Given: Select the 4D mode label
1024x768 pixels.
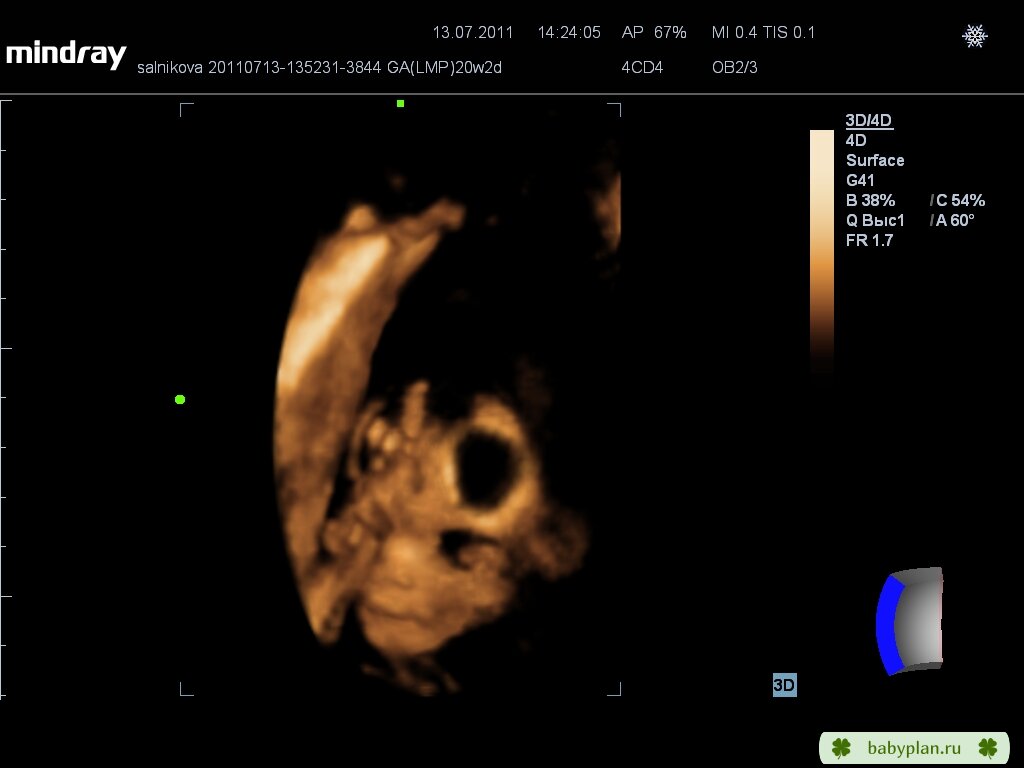Looking at the screenshot, I should pos(856,140).
